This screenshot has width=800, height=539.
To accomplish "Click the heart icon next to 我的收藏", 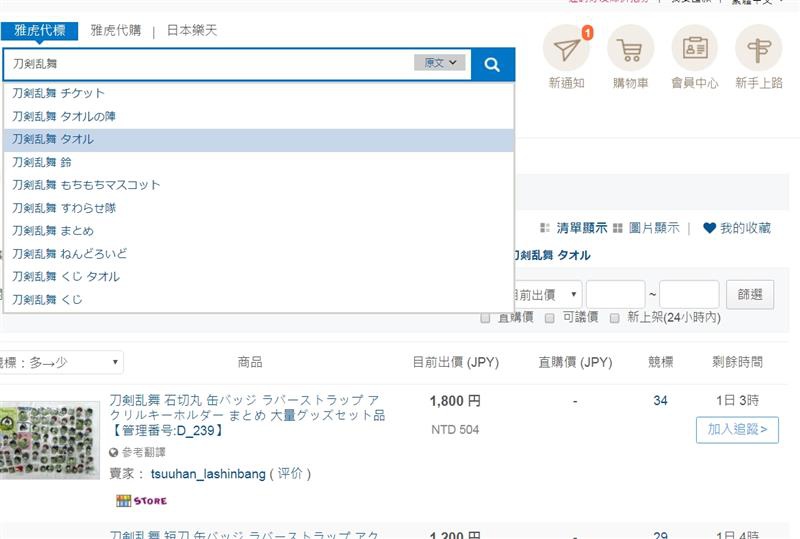I will tap(709, 228).
